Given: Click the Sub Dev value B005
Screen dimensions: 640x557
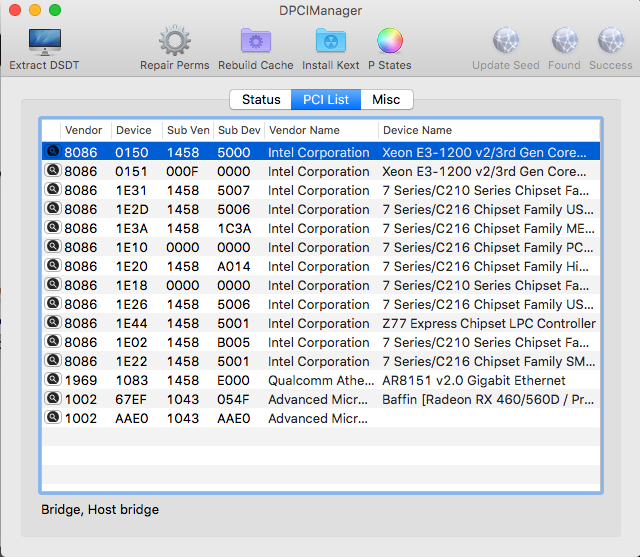Looking at the screenshot, I should tap(233, 342).
